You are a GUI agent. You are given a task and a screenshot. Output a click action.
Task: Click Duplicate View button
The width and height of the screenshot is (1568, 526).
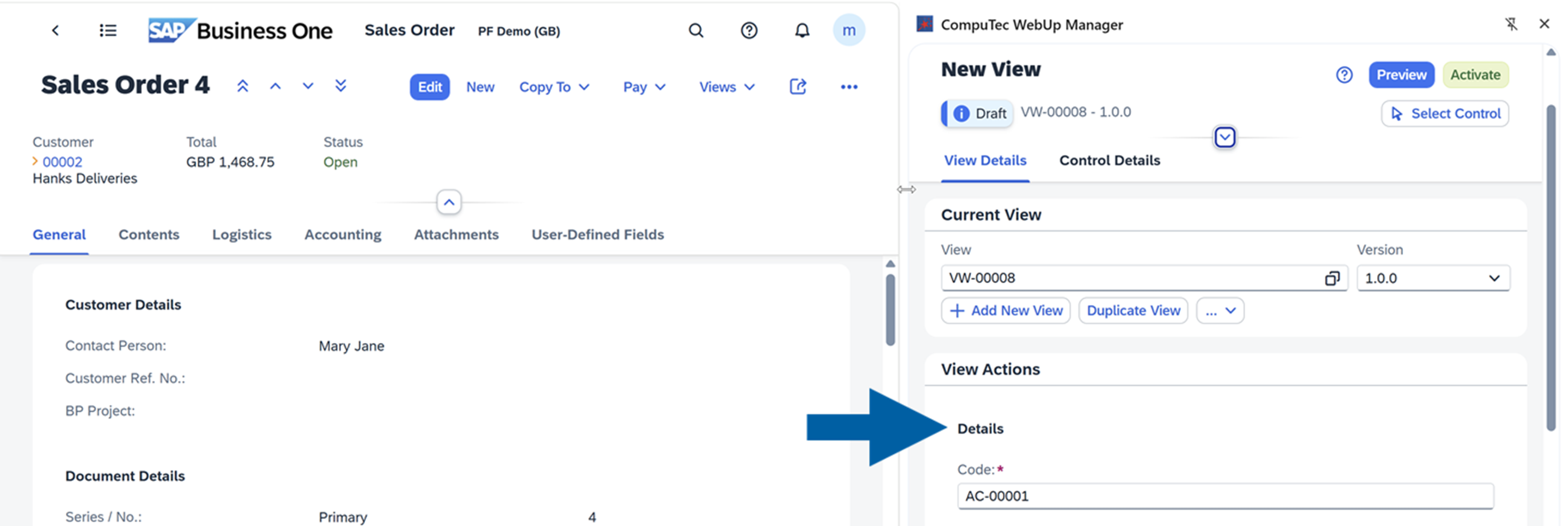(x=1133, y=311)
